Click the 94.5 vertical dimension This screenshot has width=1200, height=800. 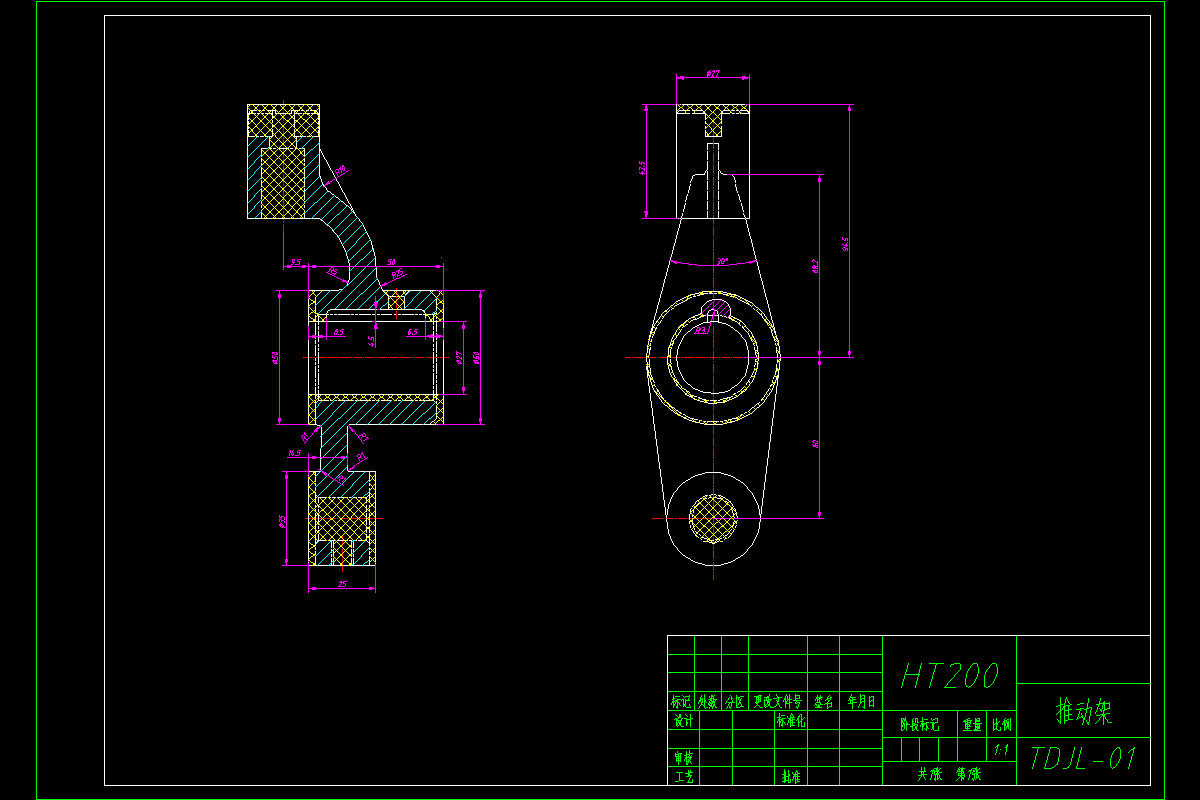(x=846, y=244)
